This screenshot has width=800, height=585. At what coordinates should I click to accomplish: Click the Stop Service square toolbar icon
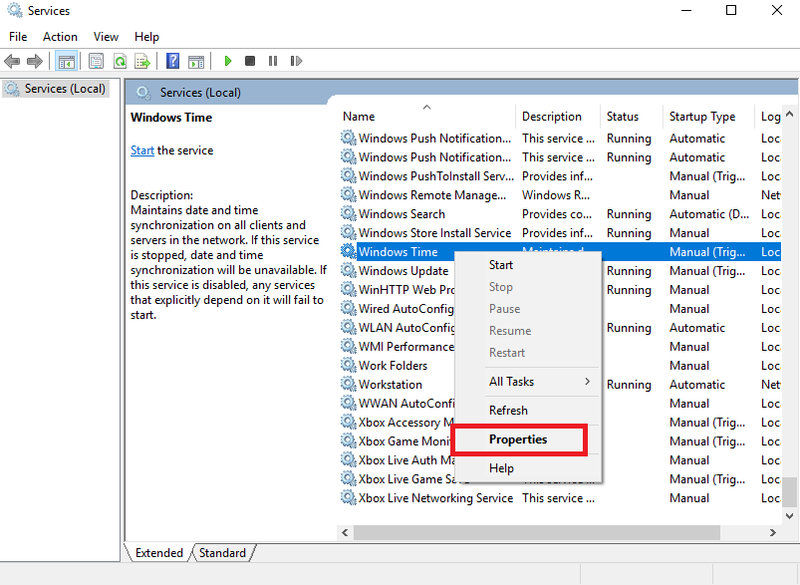250,61
